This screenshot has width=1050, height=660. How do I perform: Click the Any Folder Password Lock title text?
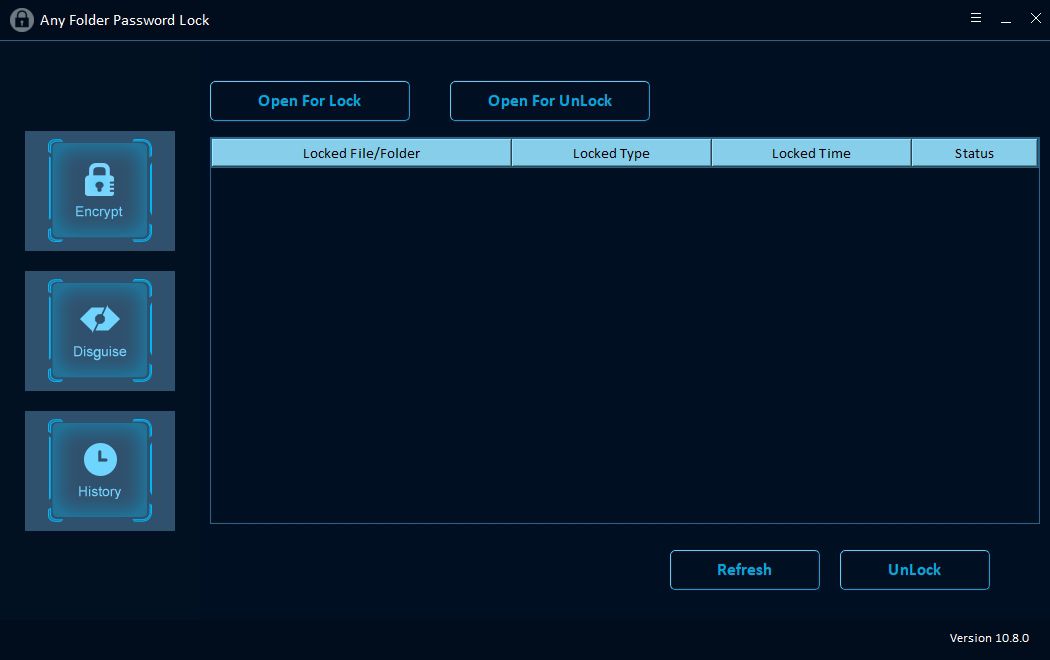[125, 20]
